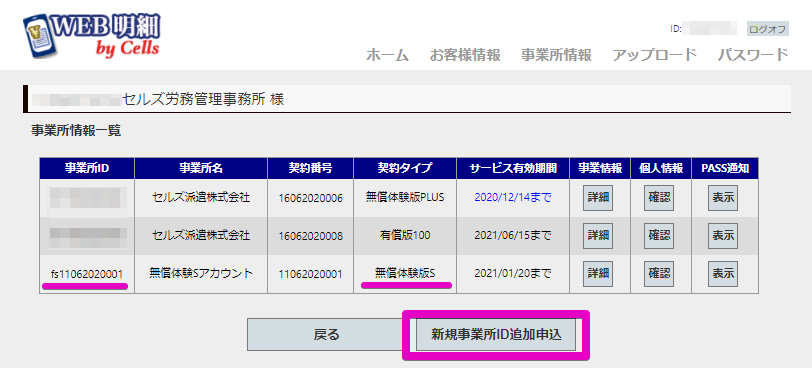
Task: Click 表示 for contract 16062020006
Action: (x=723, y=197)
